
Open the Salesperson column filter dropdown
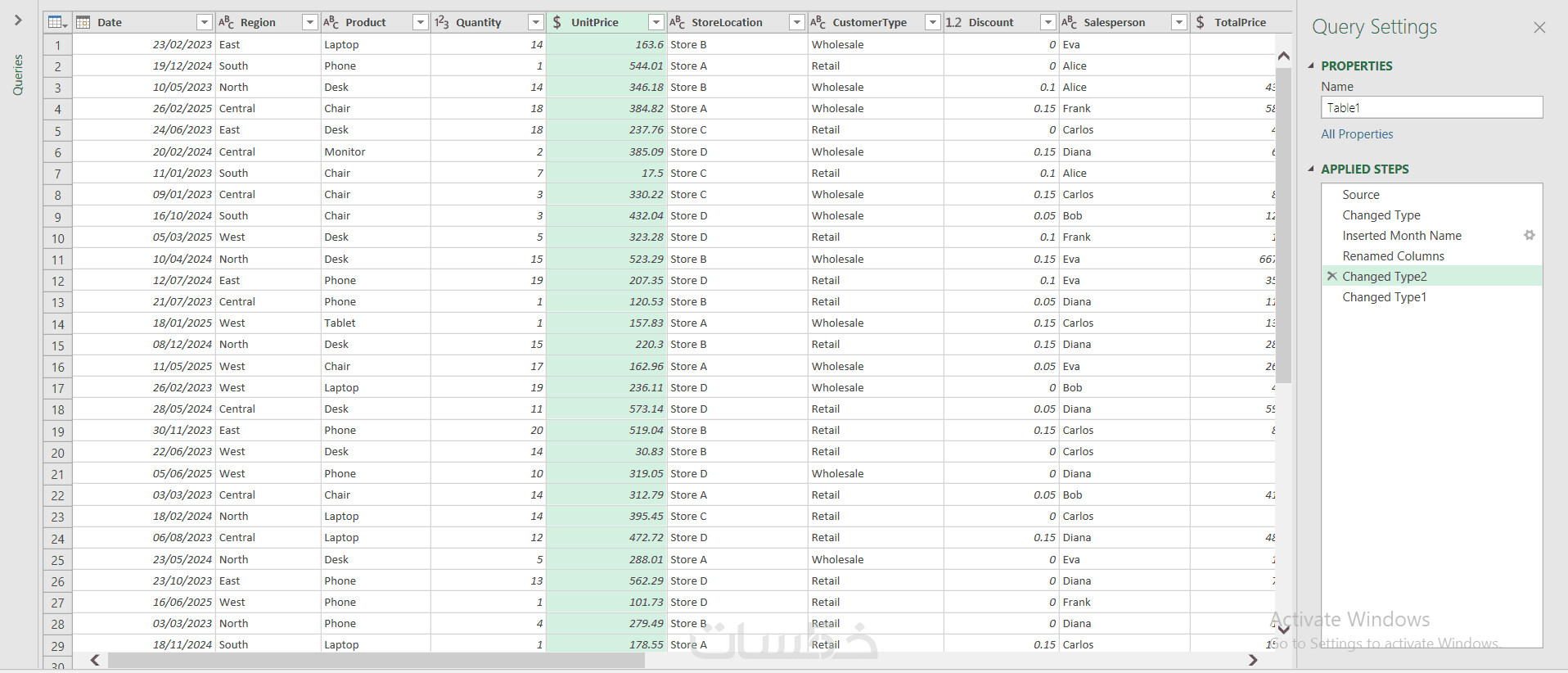pos(1179,22)
